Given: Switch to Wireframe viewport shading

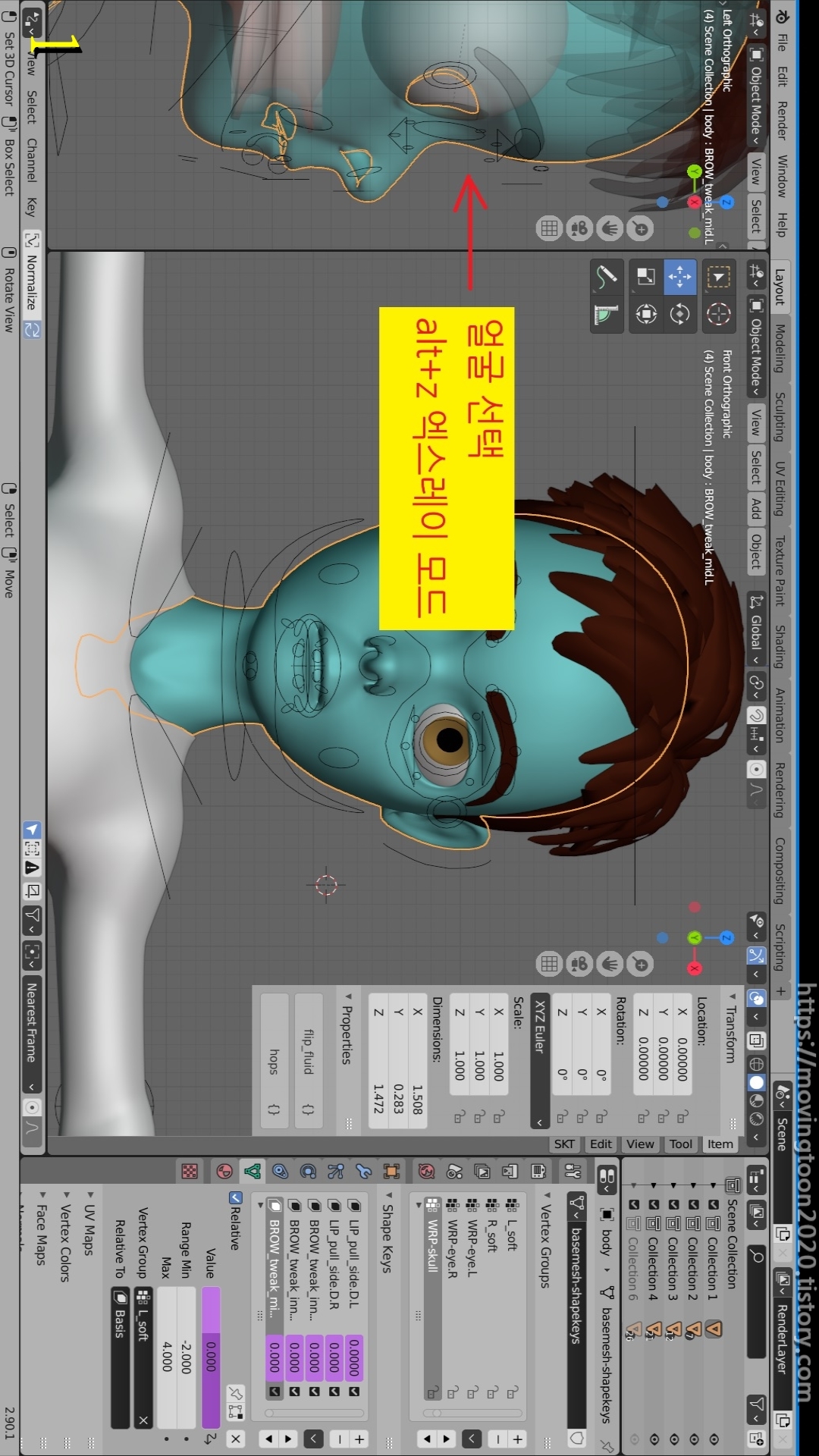Looking at the screenshot, I should [x=756, y=1063].
